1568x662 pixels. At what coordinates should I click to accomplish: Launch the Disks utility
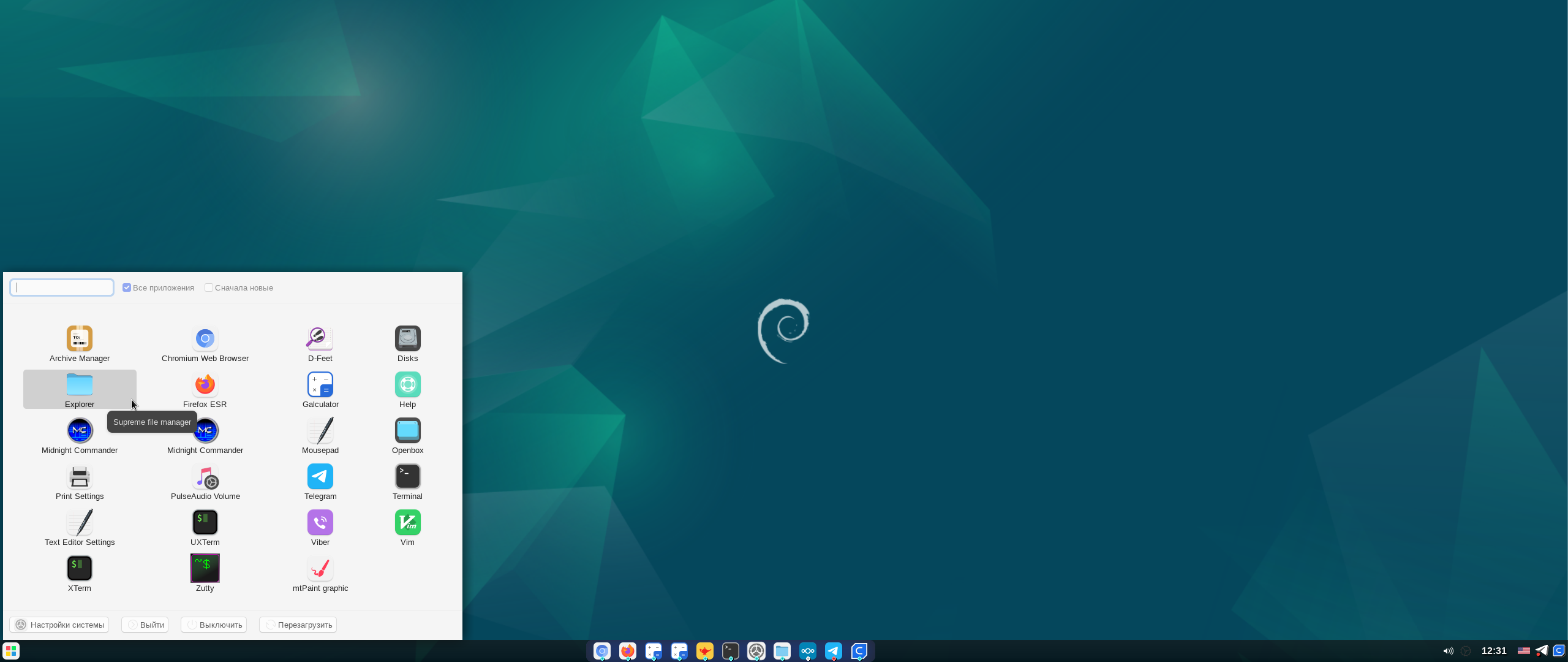tap(407, 339)
